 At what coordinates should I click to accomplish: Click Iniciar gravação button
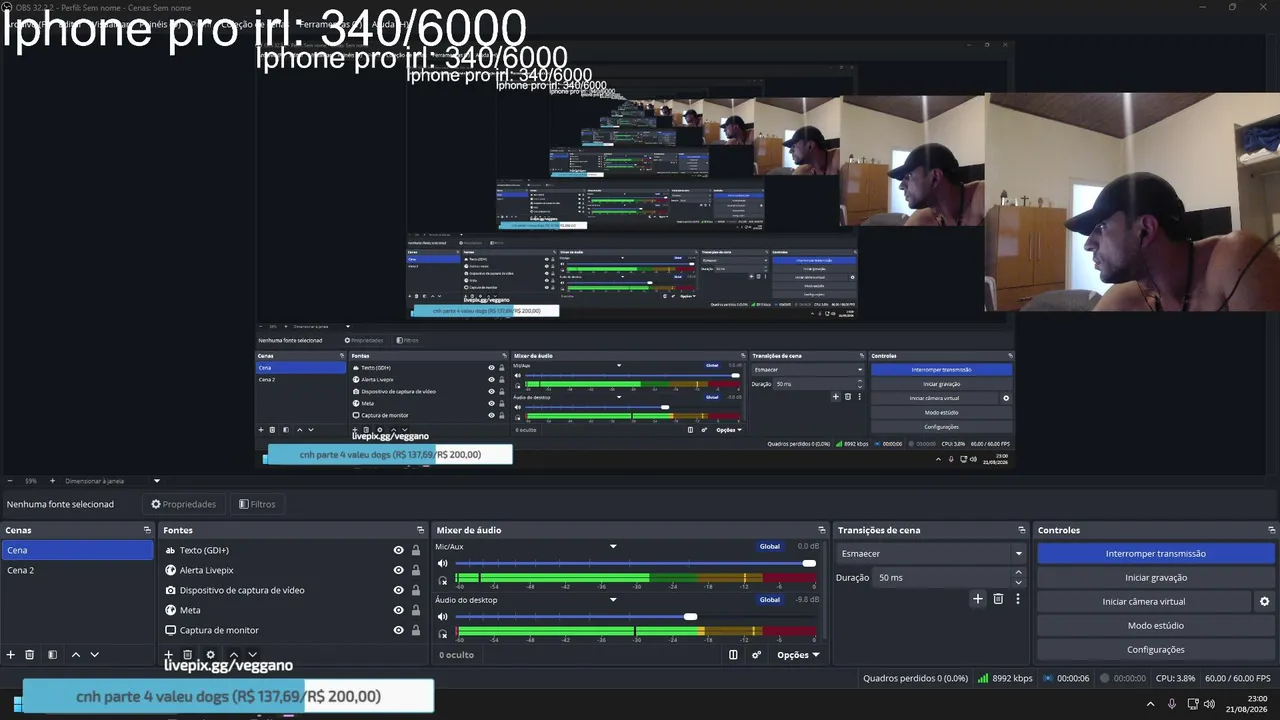(1156, 578)
